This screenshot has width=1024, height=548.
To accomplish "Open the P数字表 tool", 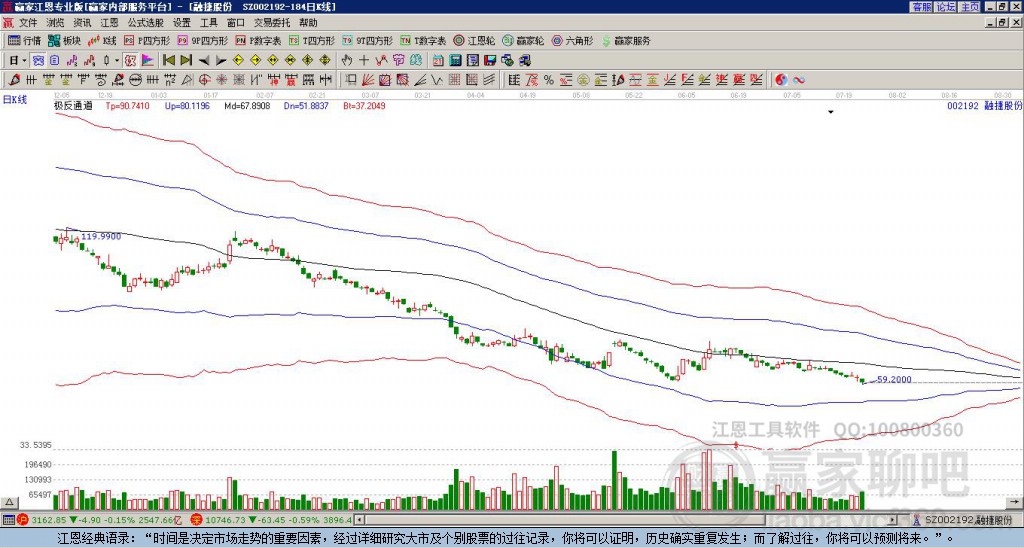I will 258,40.
